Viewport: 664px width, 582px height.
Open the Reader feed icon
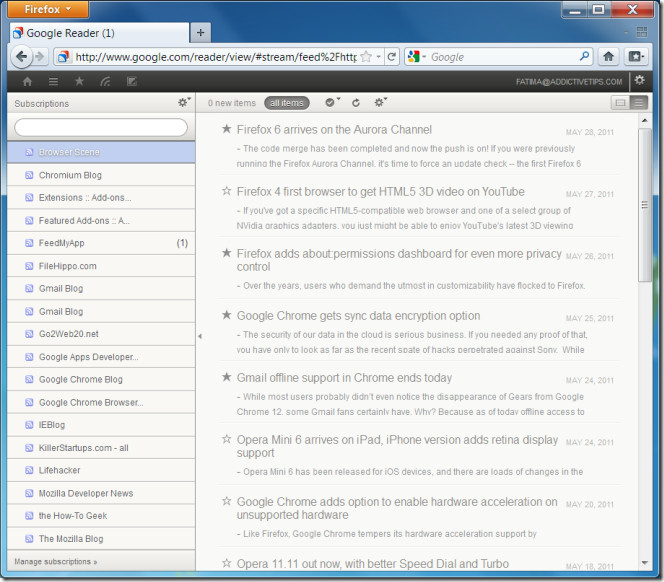pos(105,81)
